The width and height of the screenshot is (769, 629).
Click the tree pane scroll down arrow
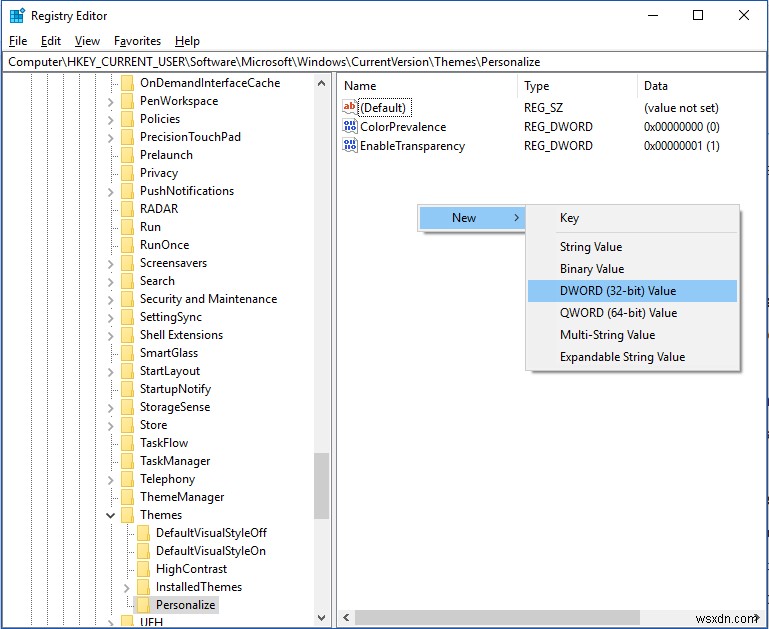tap(321, 618)
